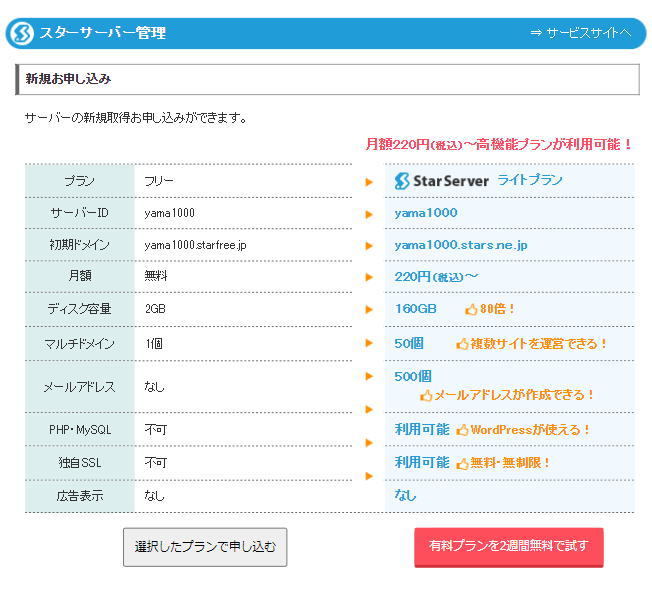Click the フリー plan value cell

159,181
